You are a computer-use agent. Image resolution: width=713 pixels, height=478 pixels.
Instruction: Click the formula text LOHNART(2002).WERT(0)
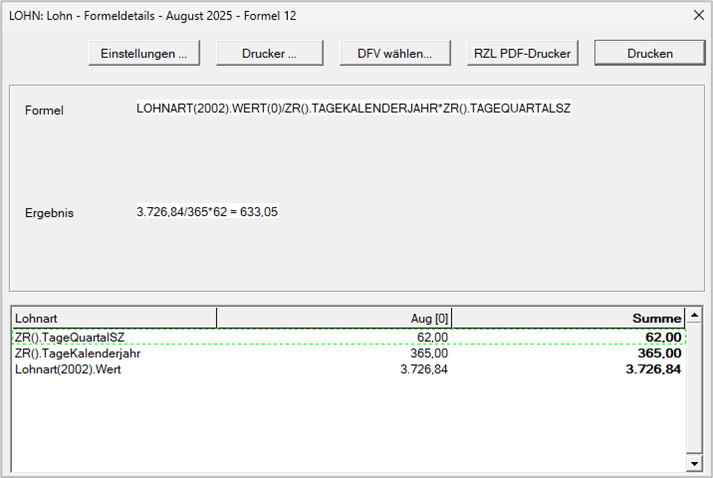209,108
